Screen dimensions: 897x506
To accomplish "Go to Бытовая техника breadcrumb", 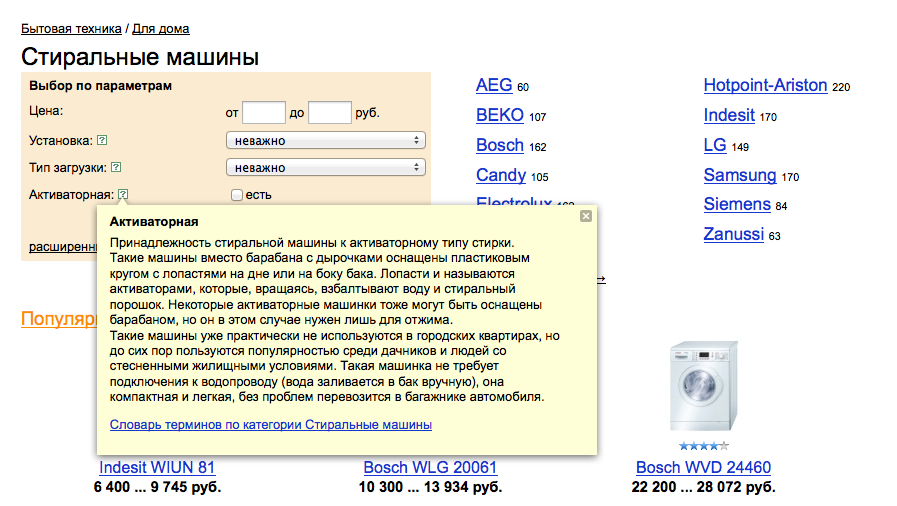I will pyautogui.click(x=71, y=29).
